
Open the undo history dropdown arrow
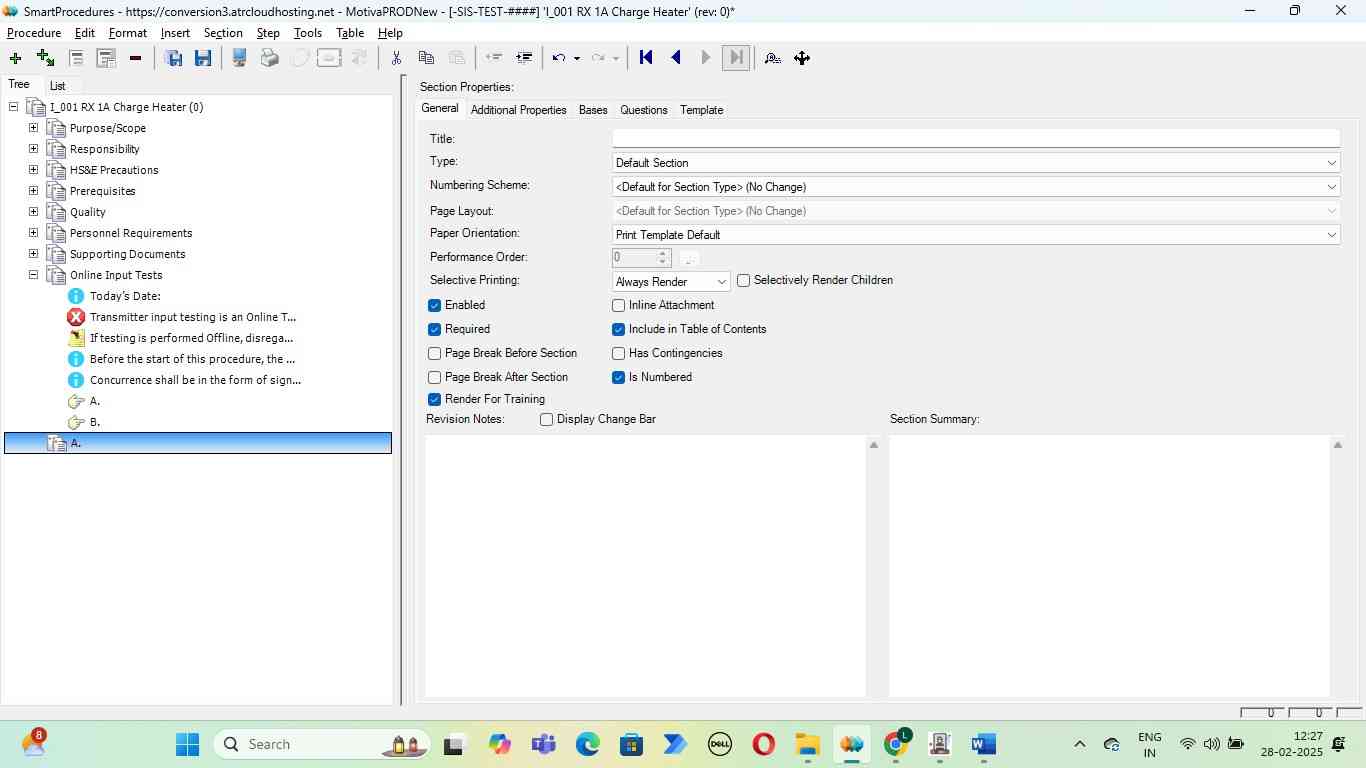coord(576,58)
